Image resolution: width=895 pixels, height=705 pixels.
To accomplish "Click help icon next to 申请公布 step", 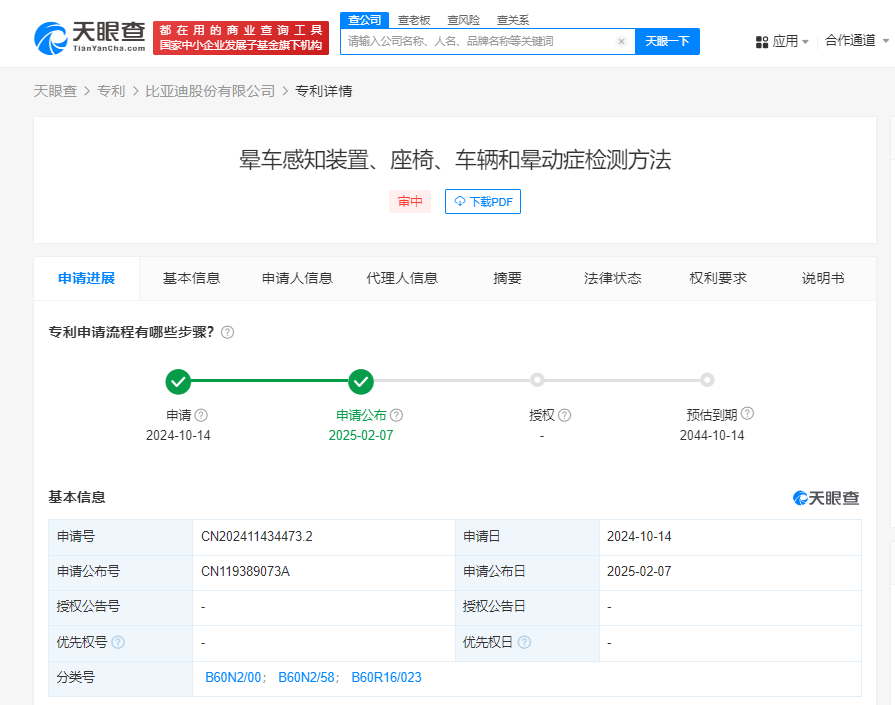I will click(x=396, y=415).
